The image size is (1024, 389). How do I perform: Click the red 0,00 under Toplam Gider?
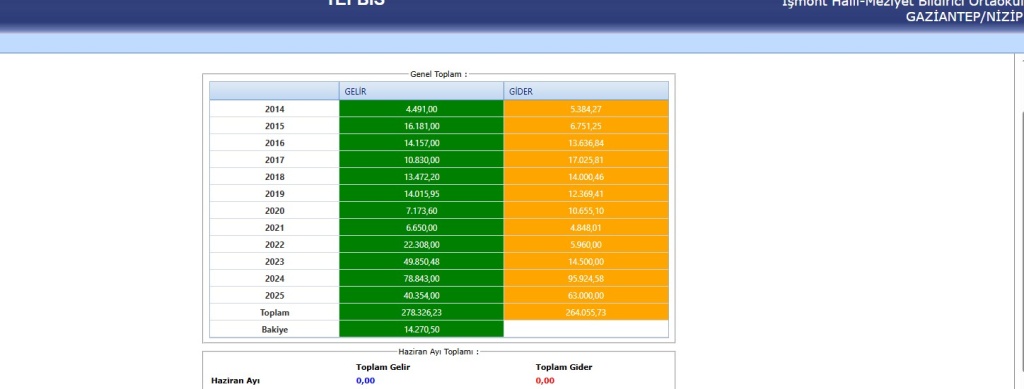545,381
